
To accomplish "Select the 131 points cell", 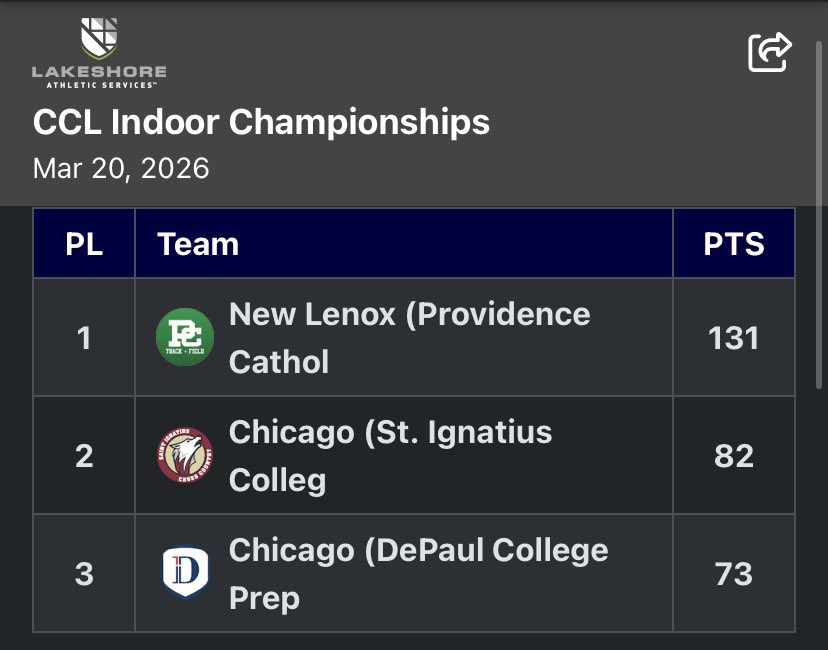I will coord(734,337).
